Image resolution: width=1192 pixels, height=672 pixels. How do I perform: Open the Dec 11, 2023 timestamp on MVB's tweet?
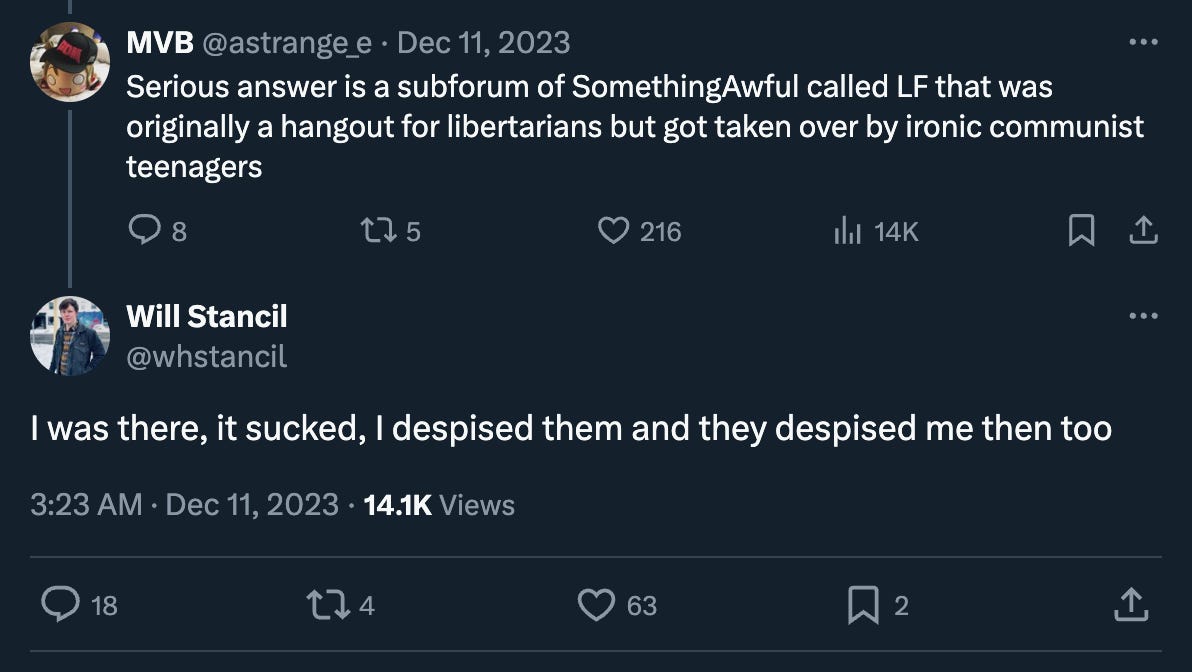pos(483,43)
